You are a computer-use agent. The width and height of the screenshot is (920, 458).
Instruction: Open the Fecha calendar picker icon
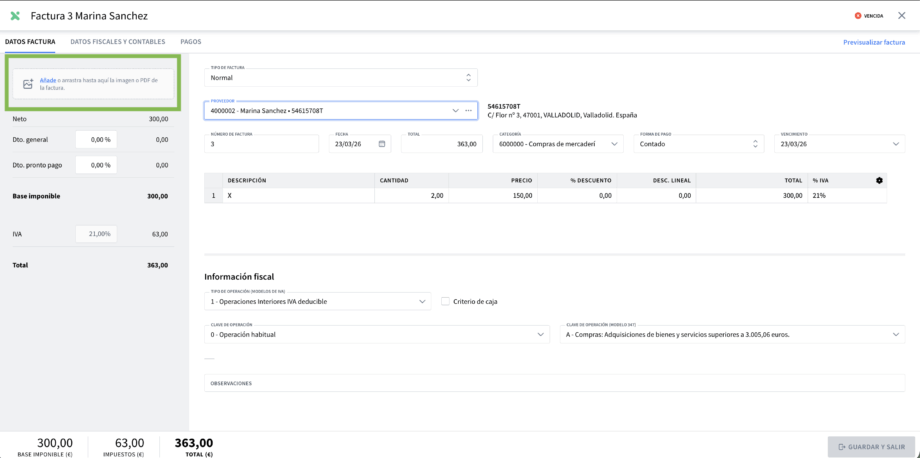coord(382,144)
